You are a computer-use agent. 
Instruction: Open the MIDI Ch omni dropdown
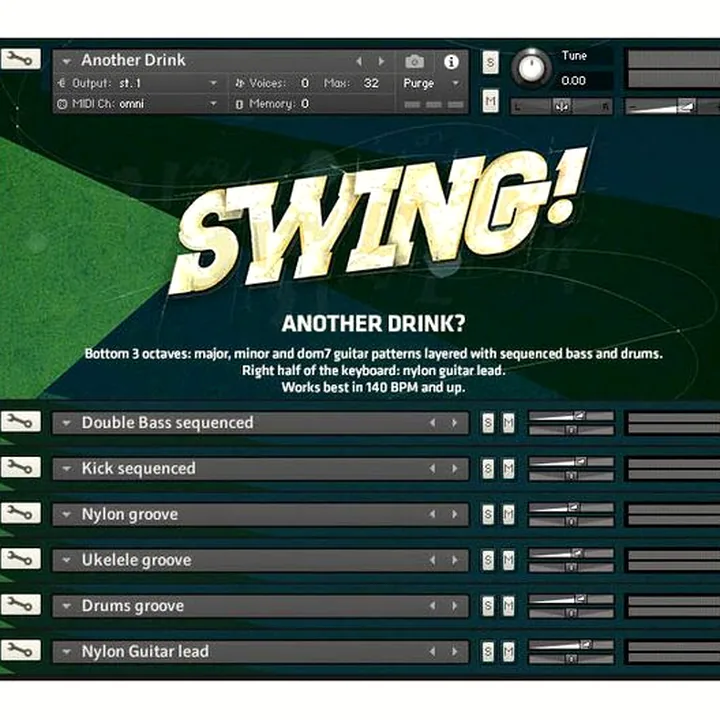[x=213, y=104]
